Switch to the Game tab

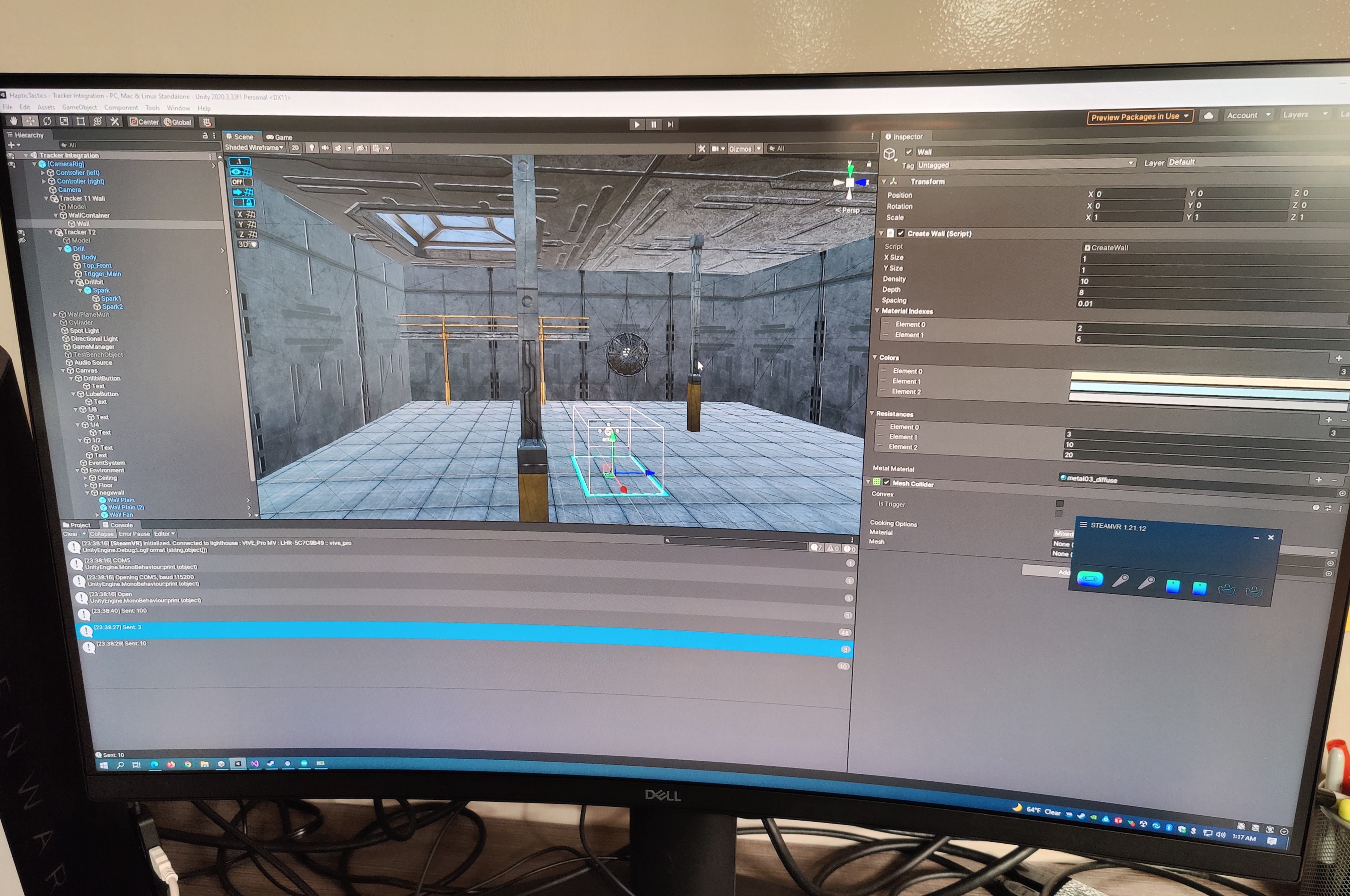[280, 137]
